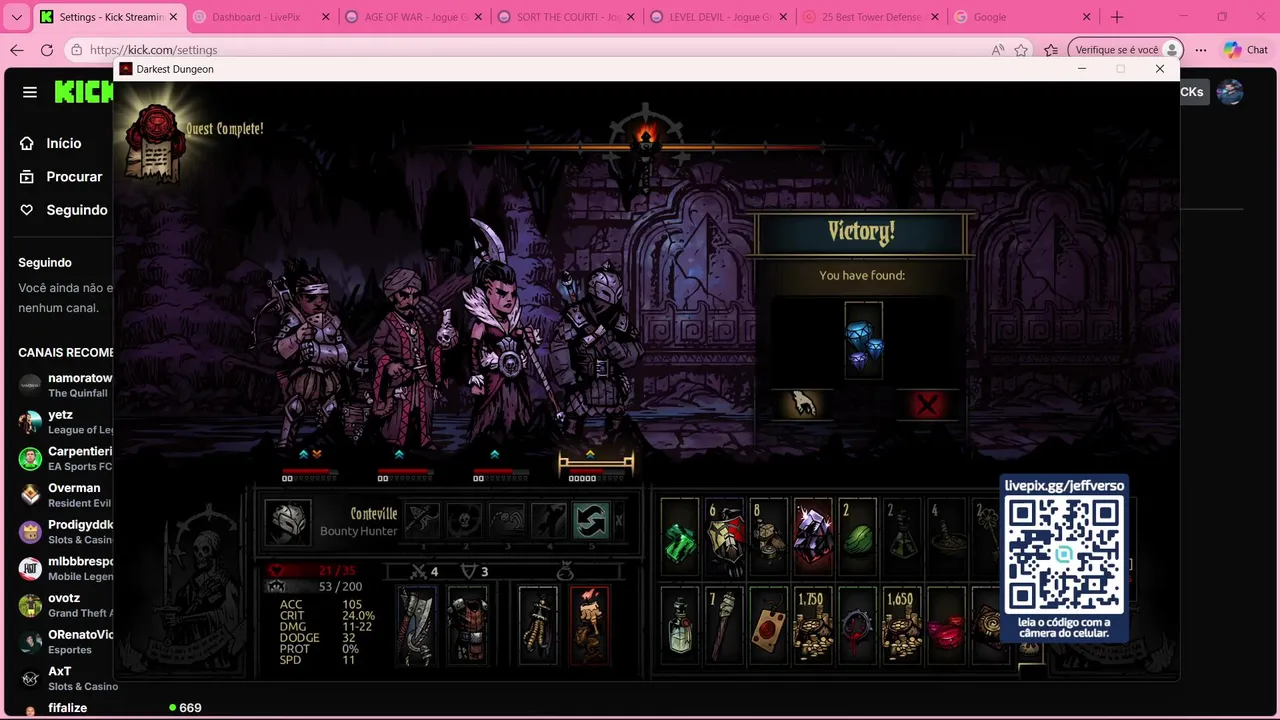This screenshot has height=720, width=1280.
Task: Open a new browser tab
Action: point(1117,17)
